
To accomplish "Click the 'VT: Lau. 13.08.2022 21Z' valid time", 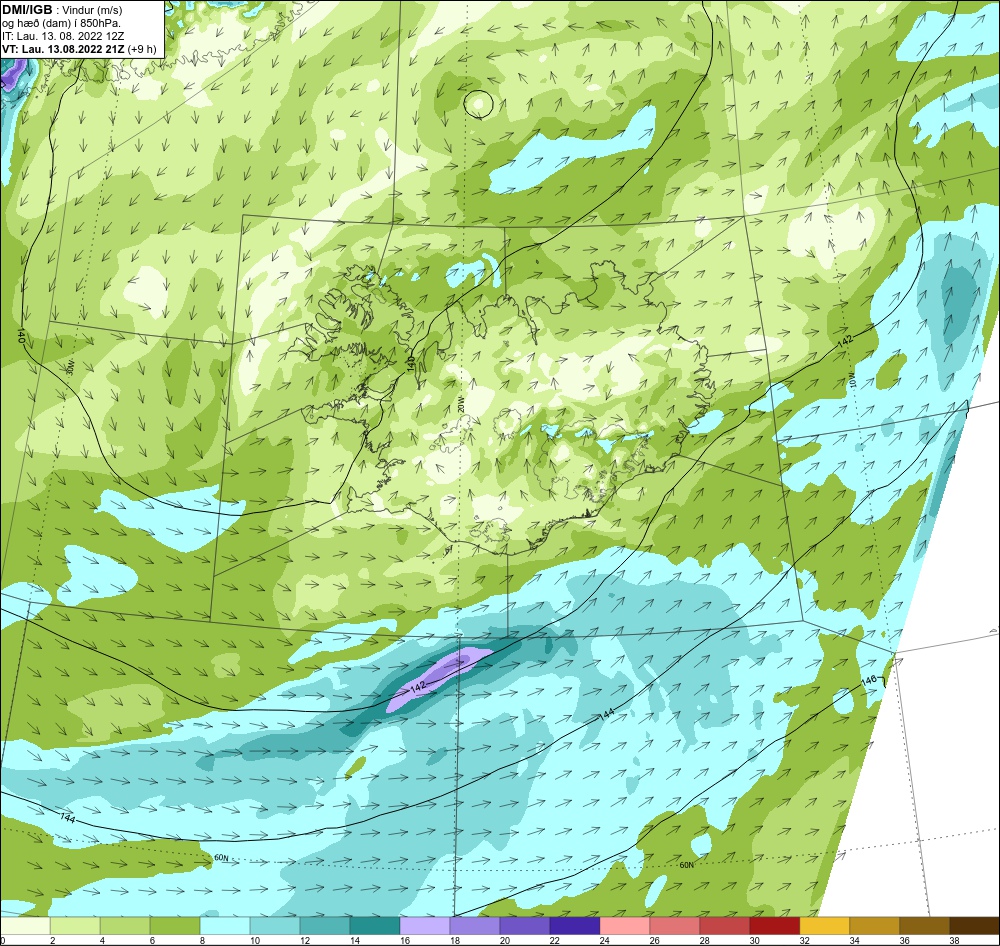I will point(63,48).
